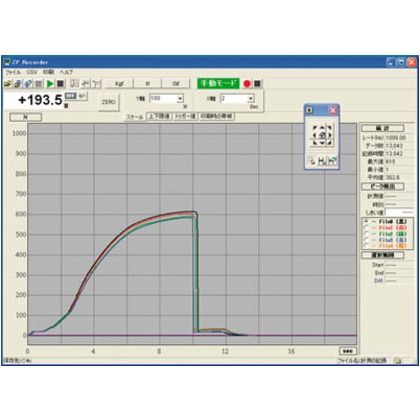Click the small button right of the blue indicator

(x=83, y=96)
